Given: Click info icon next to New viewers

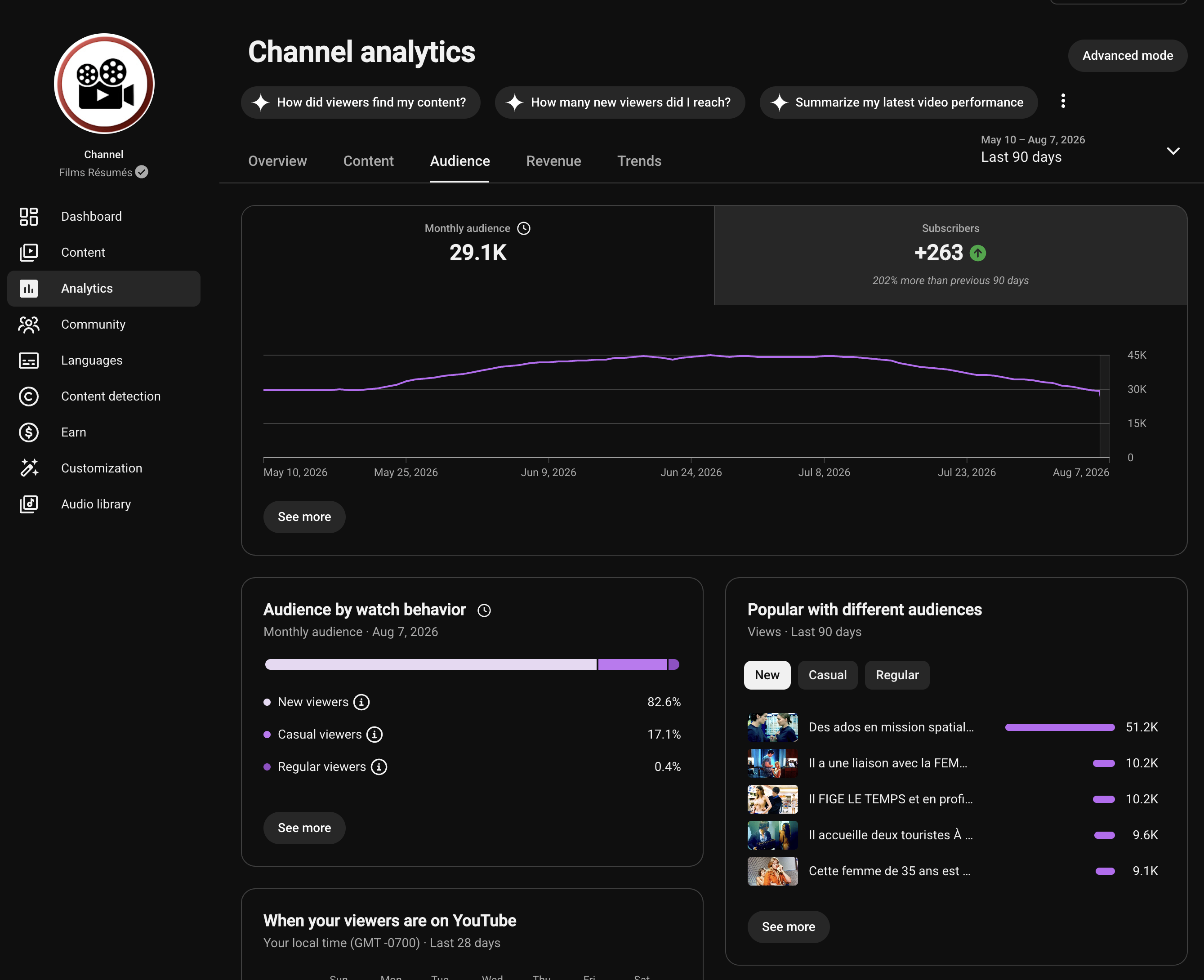Looking at the screenshot, I should (361, 702).
